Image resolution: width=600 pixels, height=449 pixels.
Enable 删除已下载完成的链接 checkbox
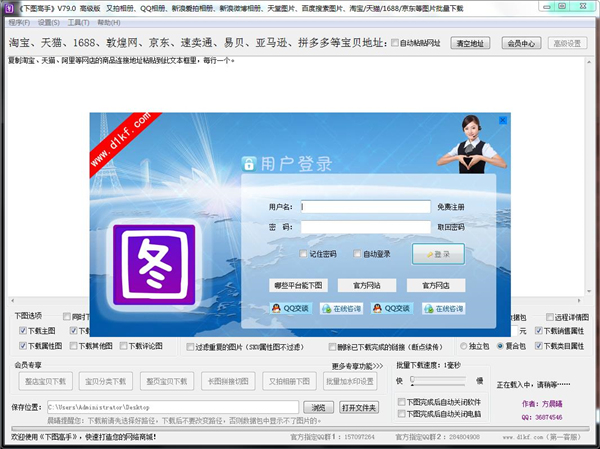332,347
